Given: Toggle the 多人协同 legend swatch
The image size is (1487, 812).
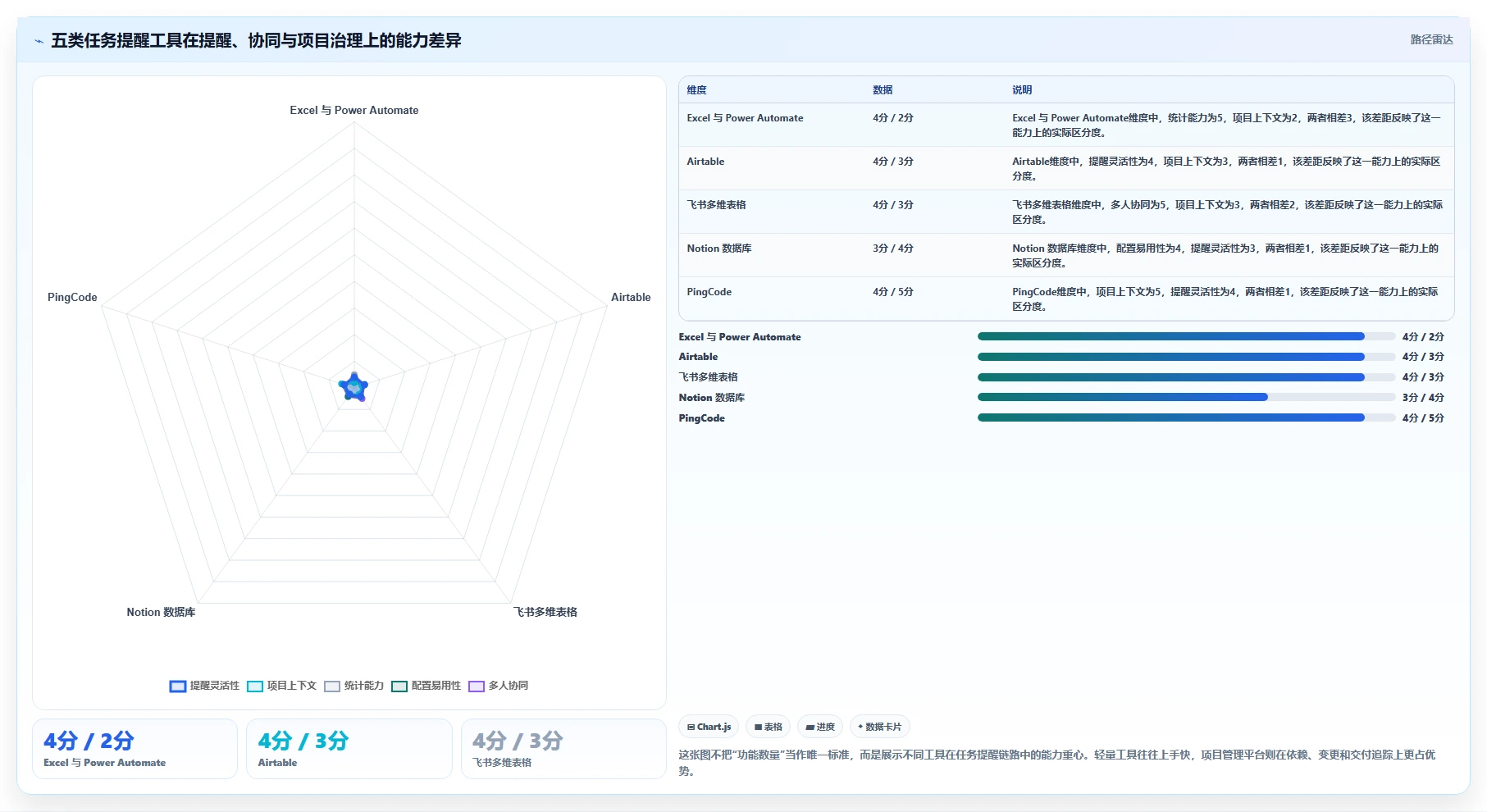Looking at the screenshot, I should (x=477, y=687).
